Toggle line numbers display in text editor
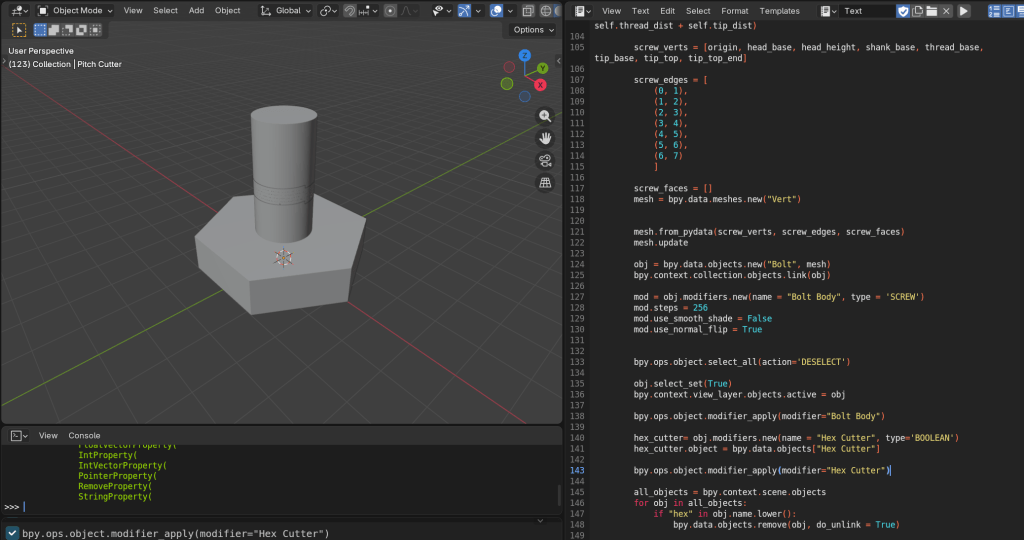Screen dimensions: 1024x540 994,11
